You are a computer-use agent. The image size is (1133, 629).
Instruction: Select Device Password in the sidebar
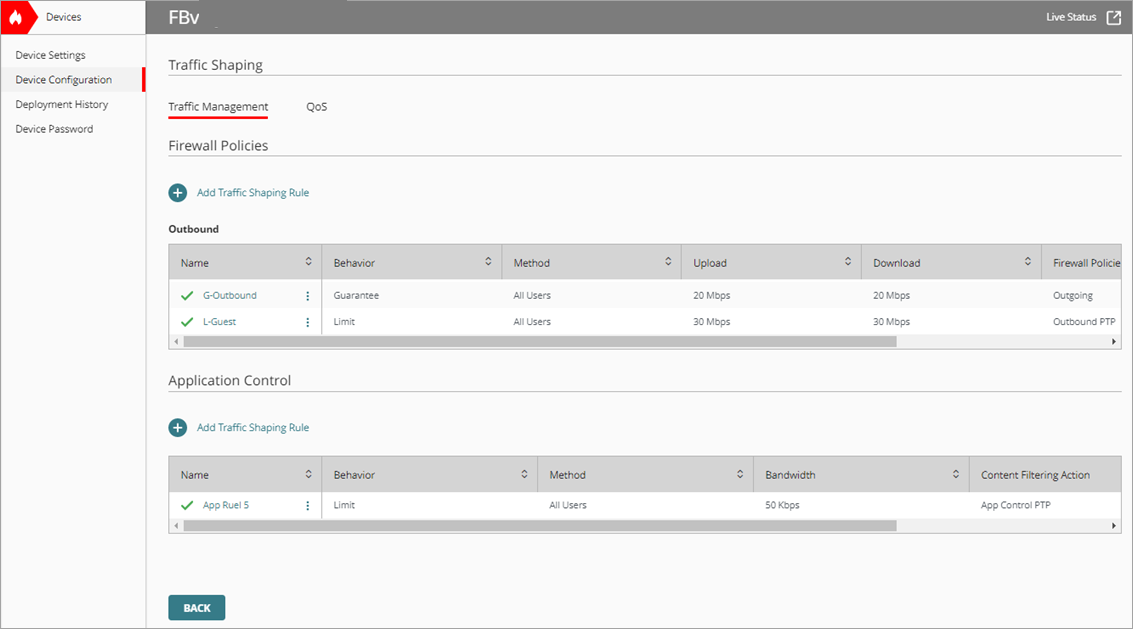[x=53, y=128]
